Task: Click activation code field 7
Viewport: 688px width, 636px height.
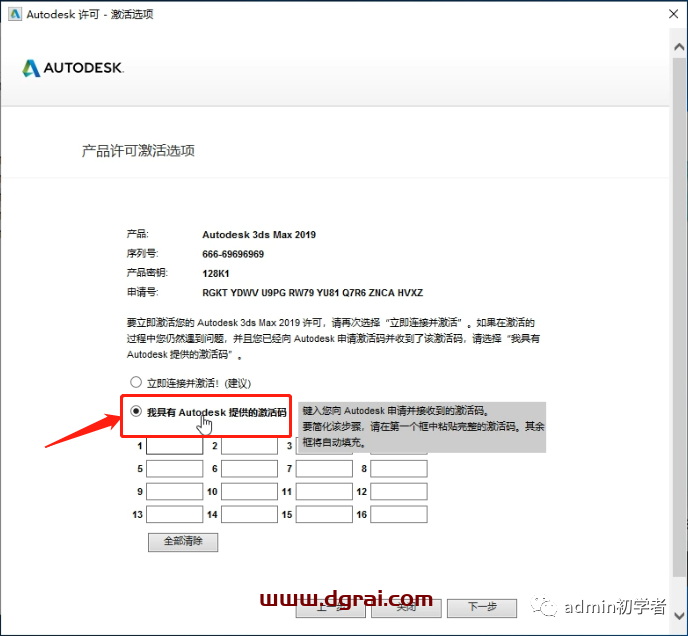Action: (324, 469)
